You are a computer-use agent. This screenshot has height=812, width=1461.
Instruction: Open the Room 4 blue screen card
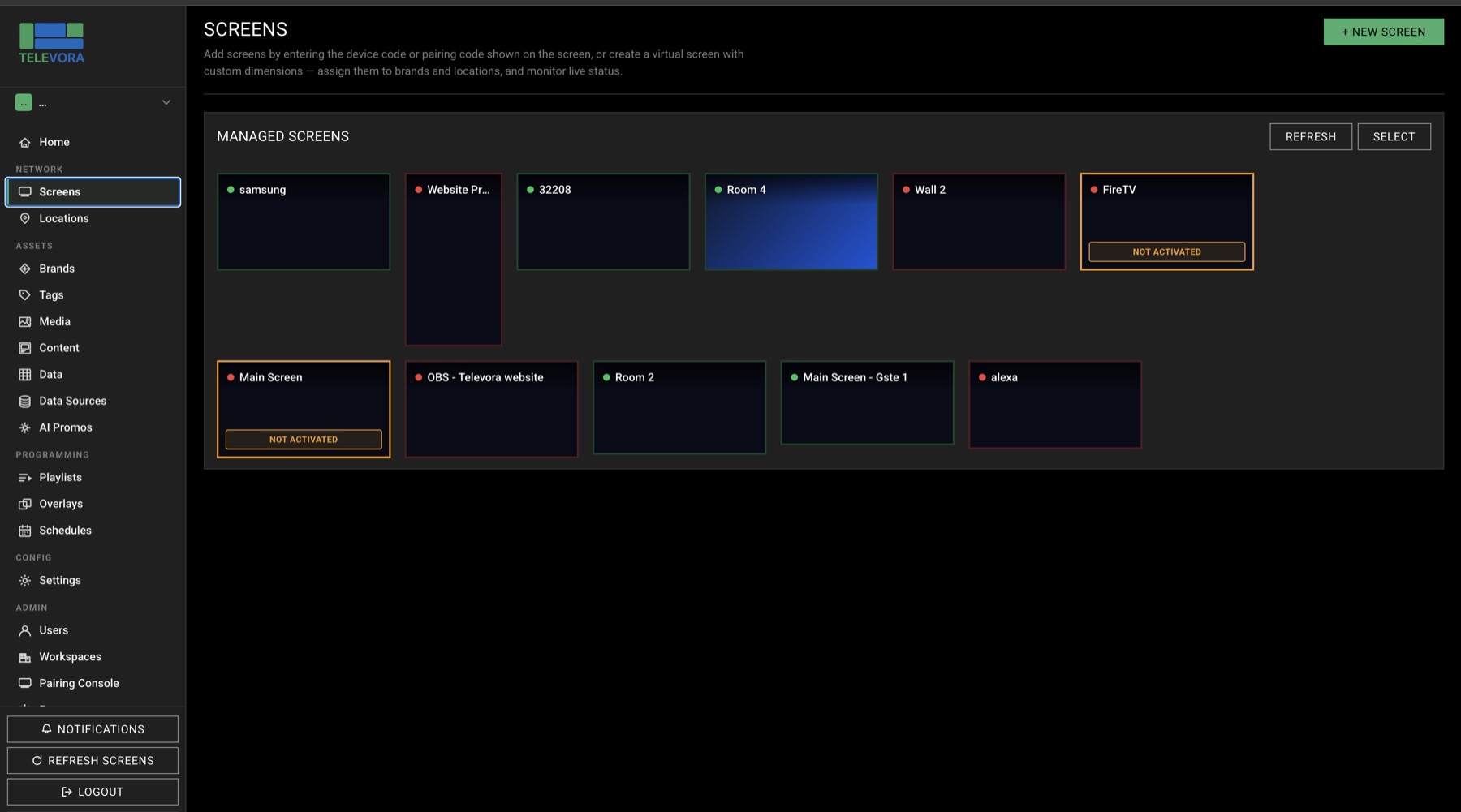coord(791,221)
